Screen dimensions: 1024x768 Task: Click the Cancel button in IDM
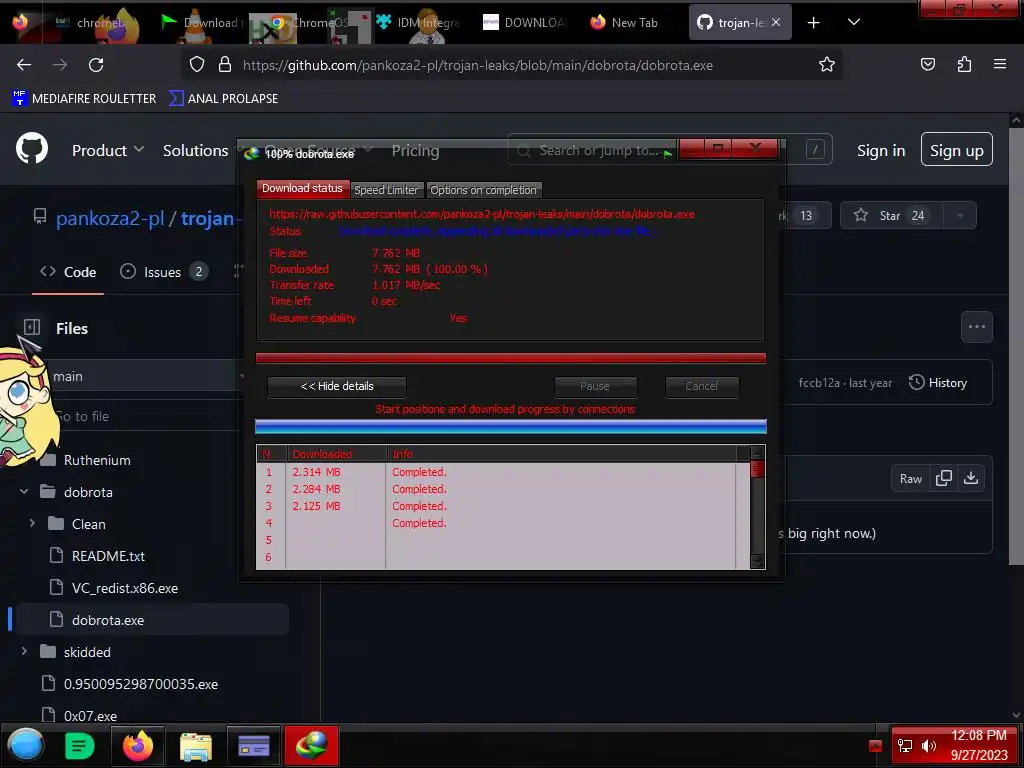click(x=701, y=386)
